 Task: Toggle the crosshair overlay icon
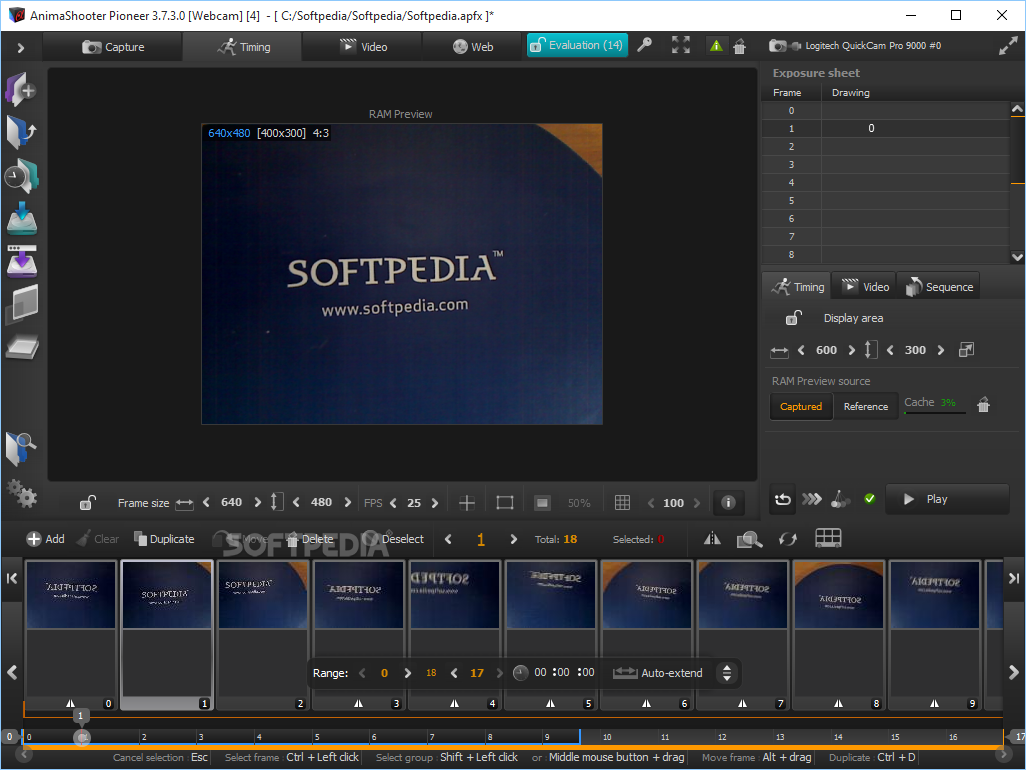pos(467,502)
